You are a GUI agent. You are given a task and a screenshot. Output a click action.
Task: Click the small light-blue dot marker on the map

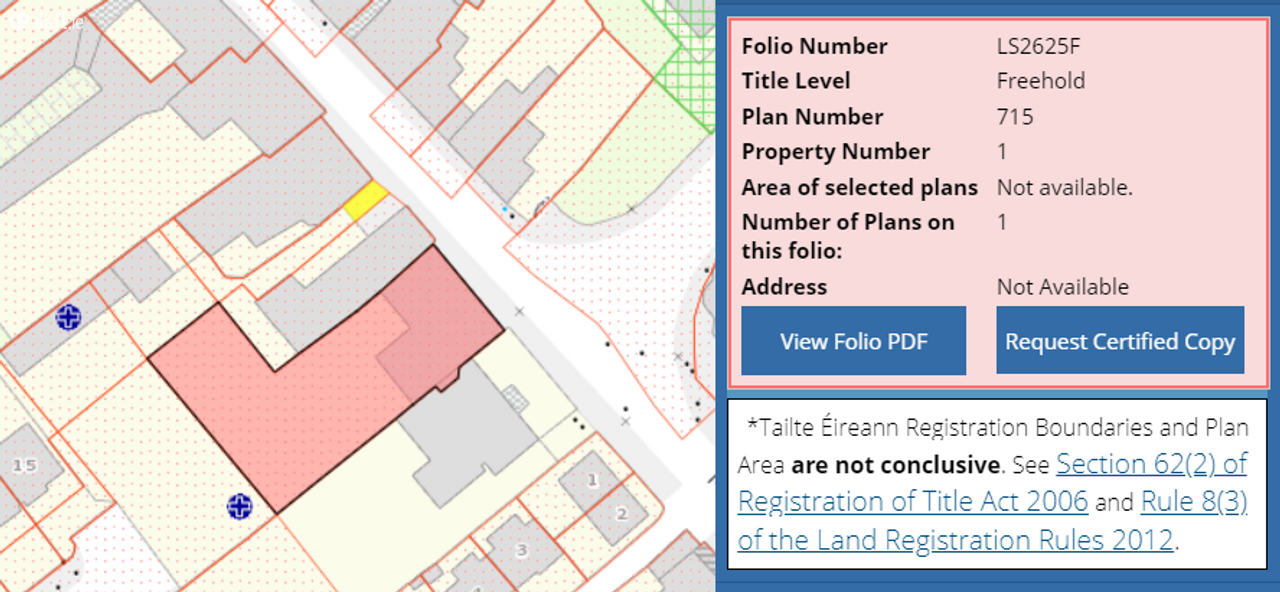pos(505,209)
